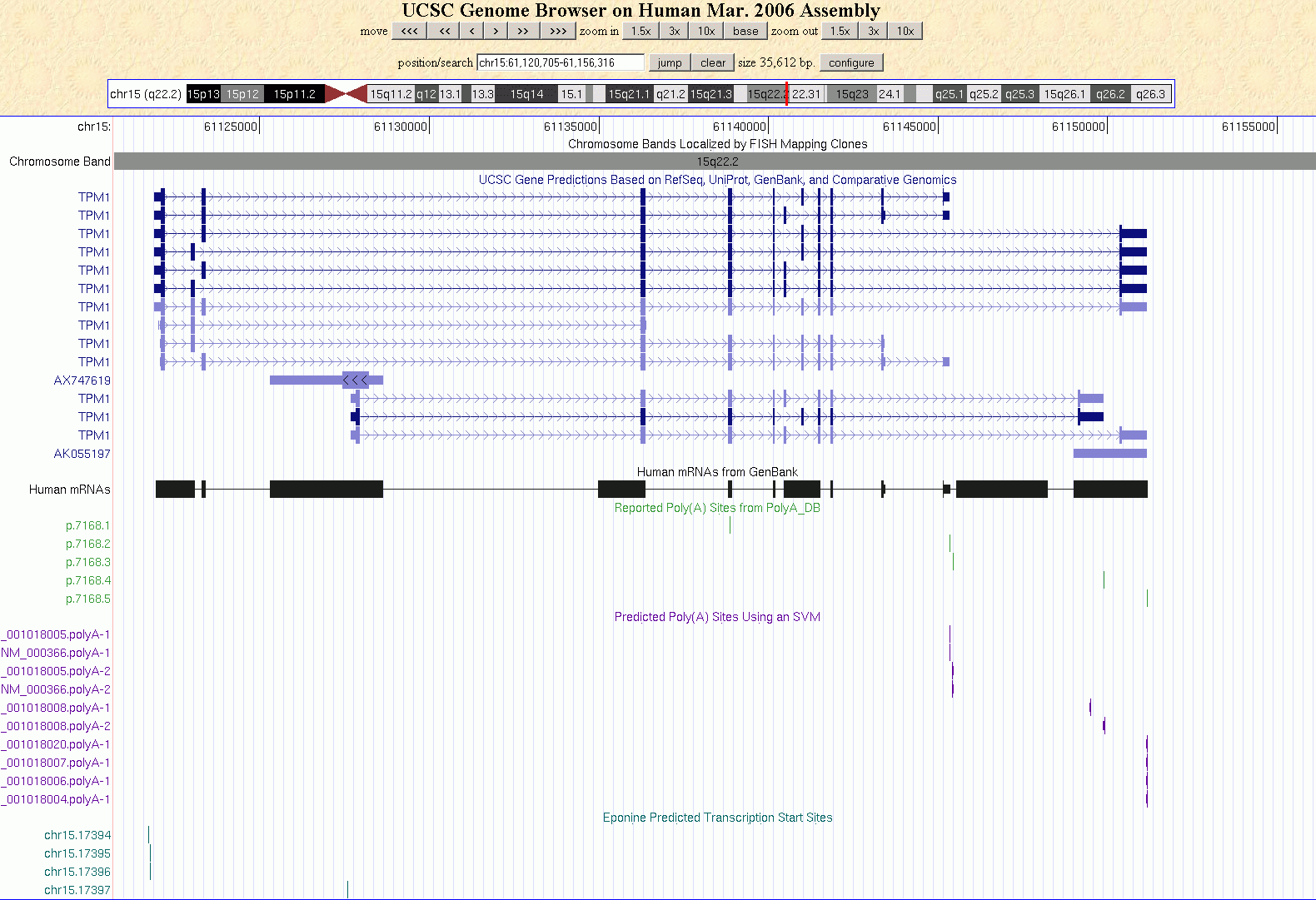Click the AK055197 gene label

pos(82,454)
